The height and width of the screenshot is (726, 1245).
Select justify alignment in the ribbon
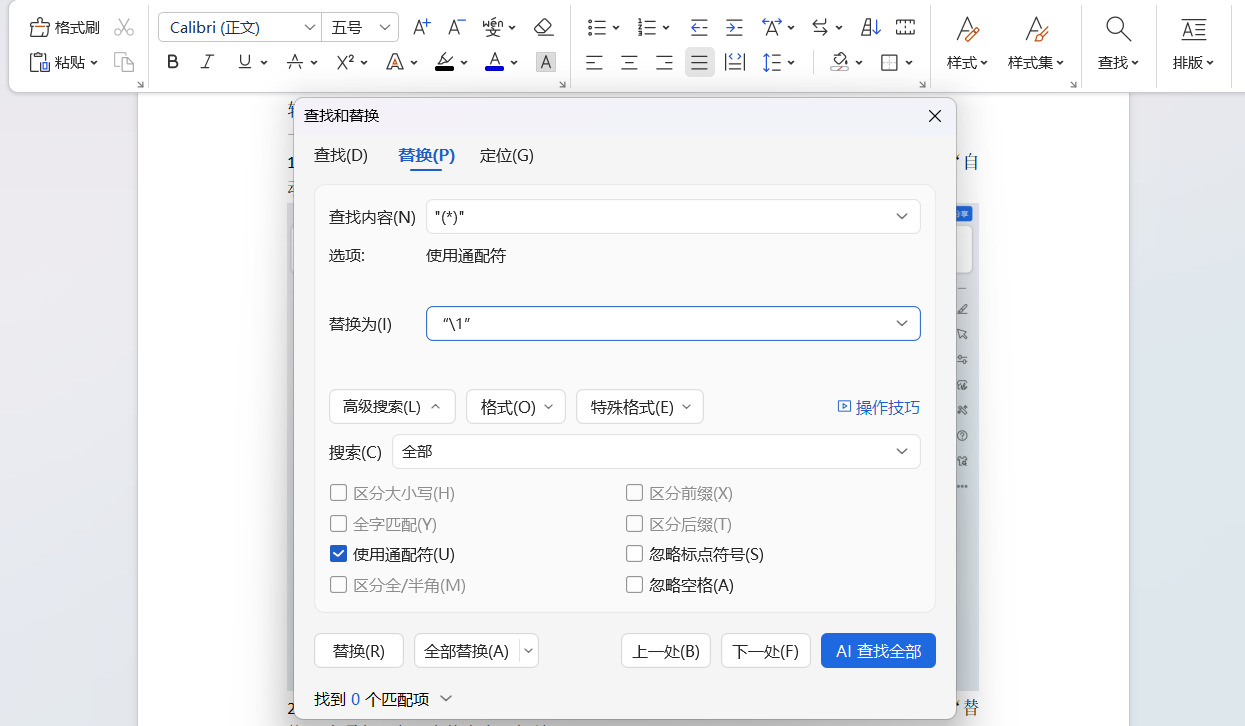point(699,62)
